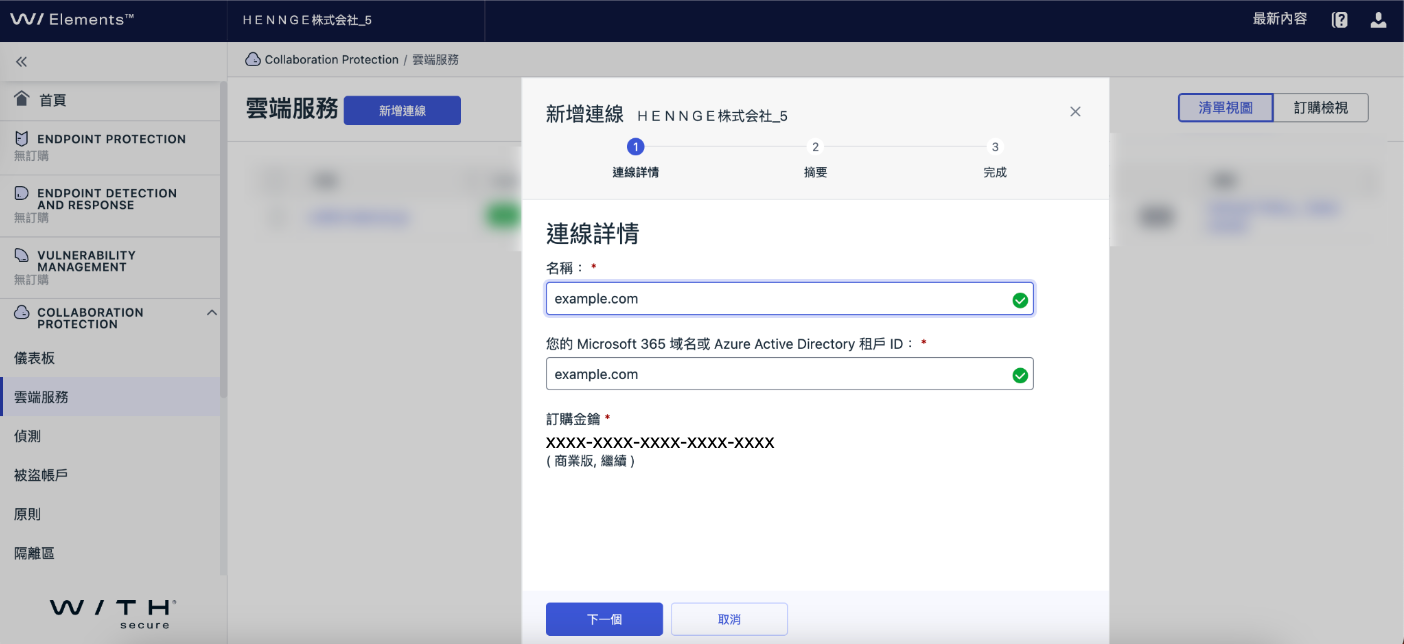Click green check in 名稱 field
1404x644 pixels.
pyautogui.click(x=1020, y=299)
